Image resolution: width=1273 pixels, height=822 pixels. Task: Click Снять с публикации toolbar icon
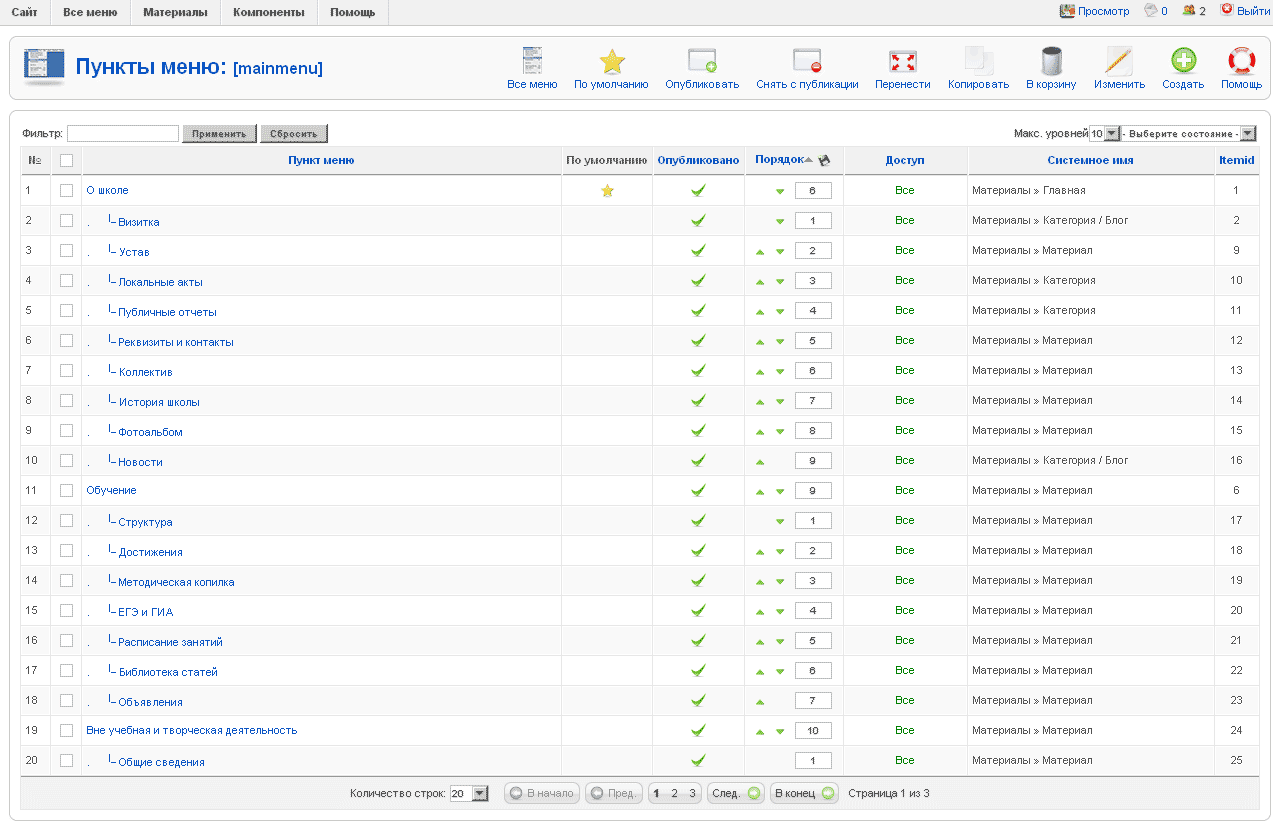(807, 62)
